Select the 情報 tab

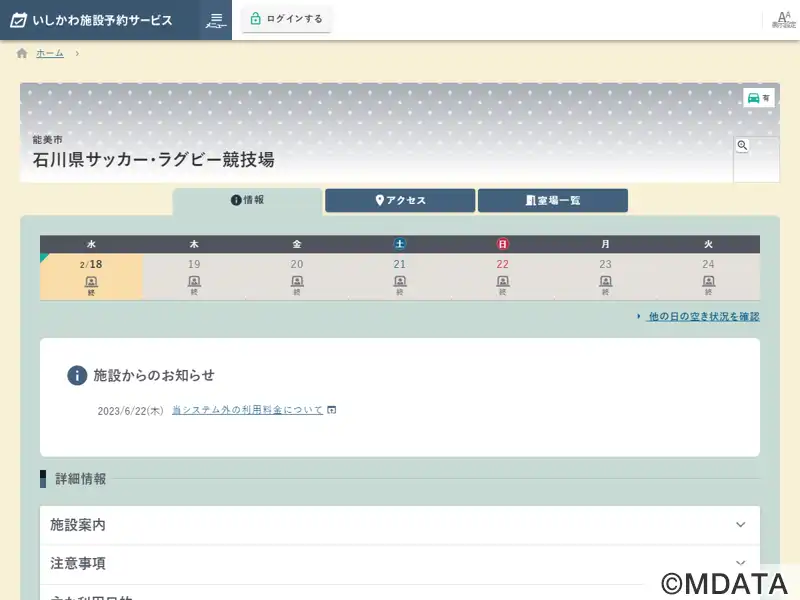[247, 200]
